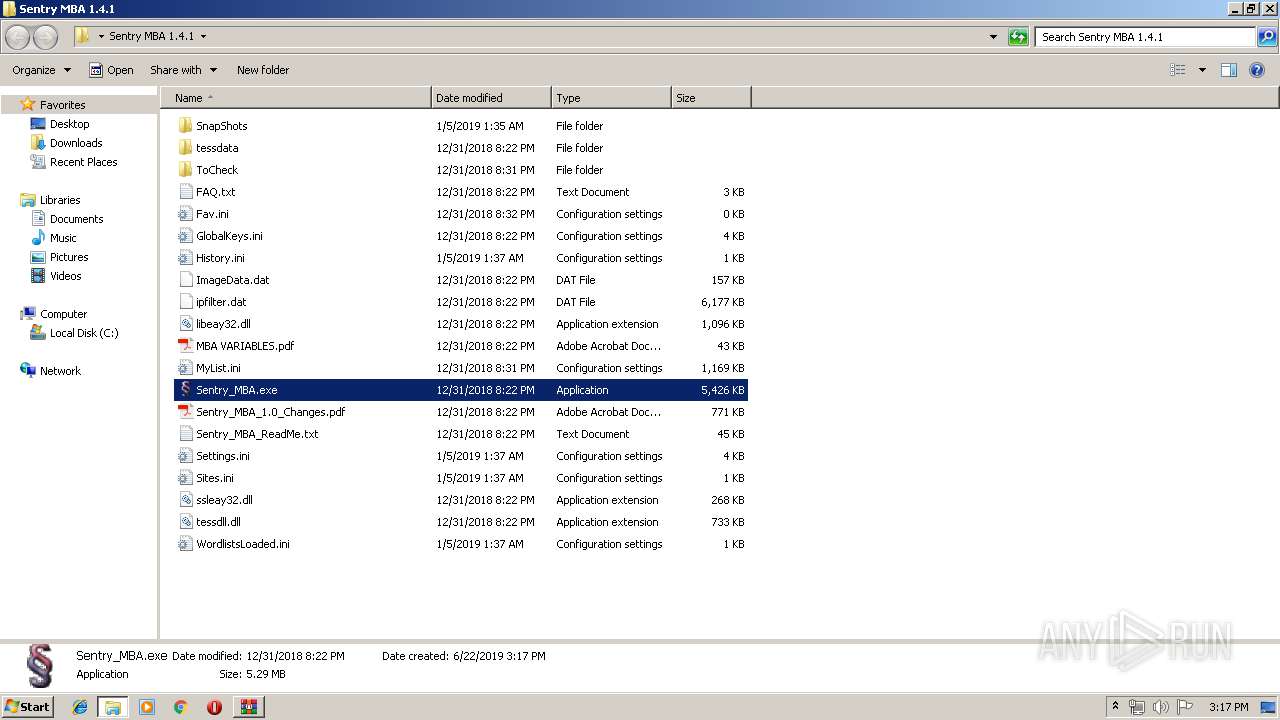
Task: Open the Start menu
Action: 28,707
